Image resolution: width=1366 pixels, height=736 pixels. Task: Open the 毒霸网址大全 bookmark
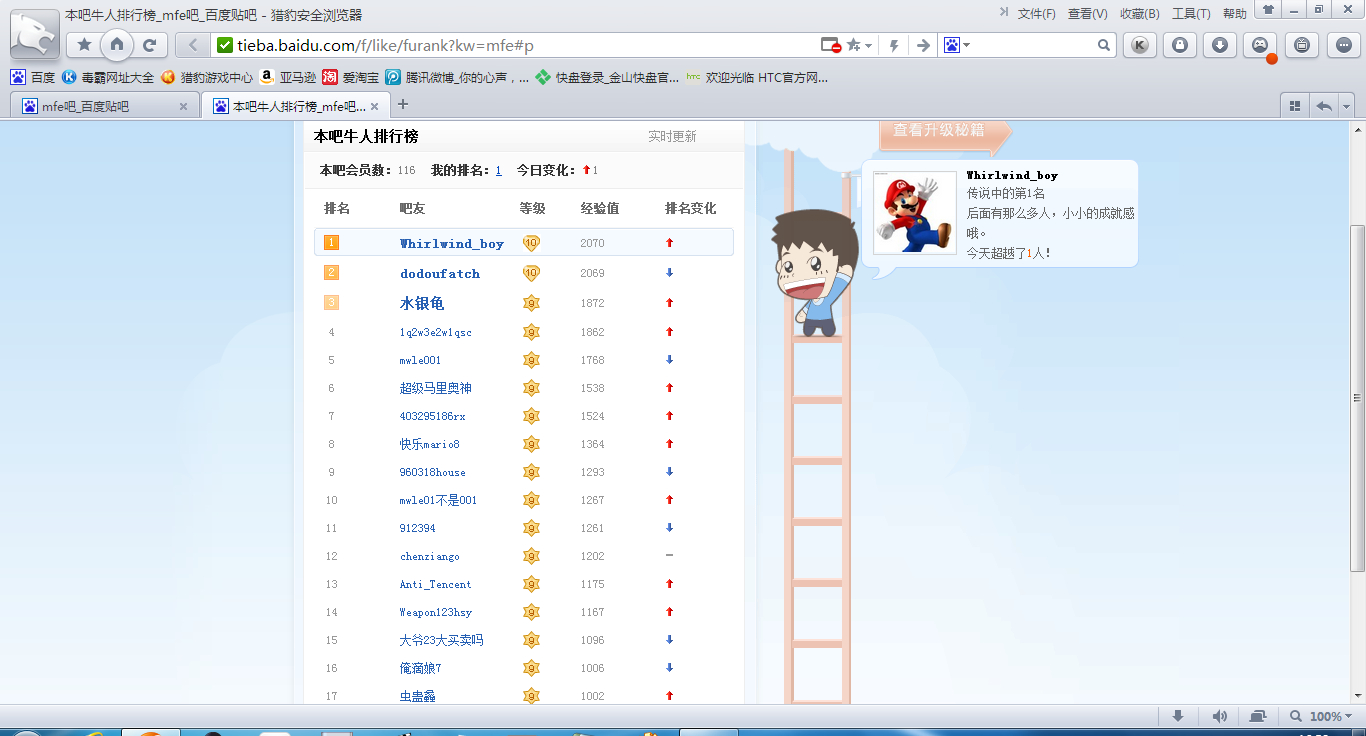[108, 77]
